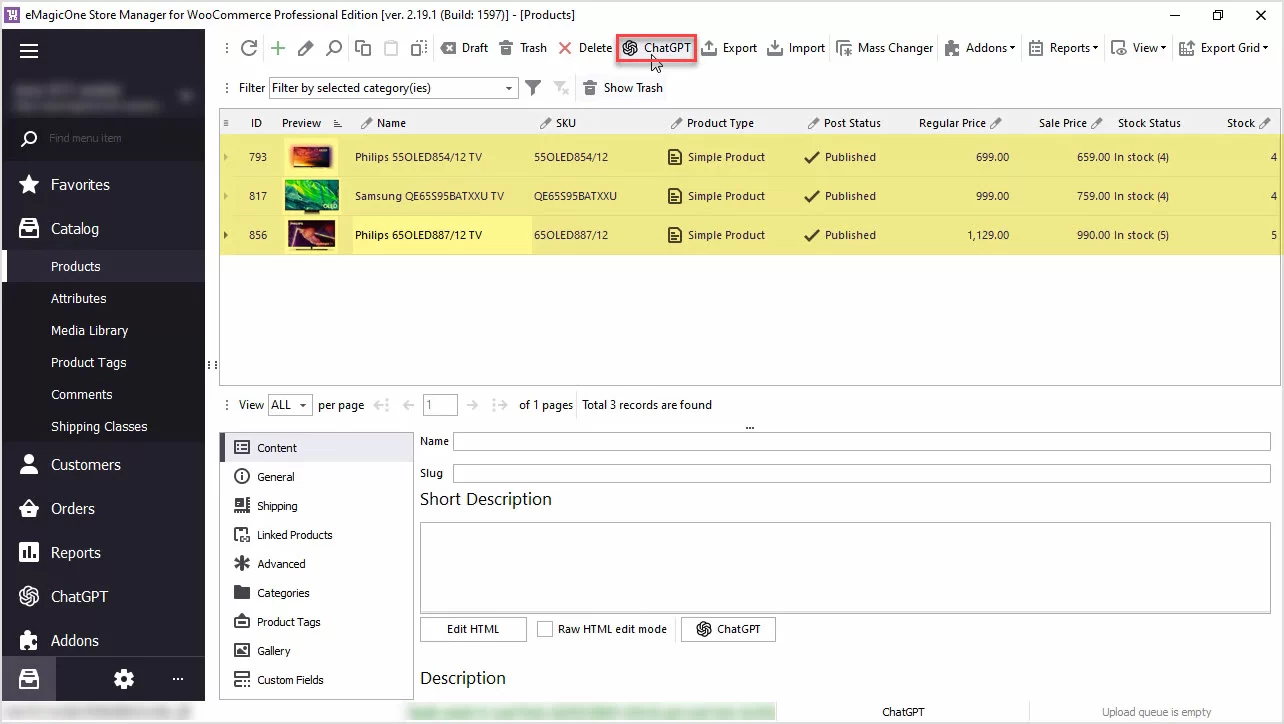Click the toolbar ChatGPT button

(x=656, y=48)
